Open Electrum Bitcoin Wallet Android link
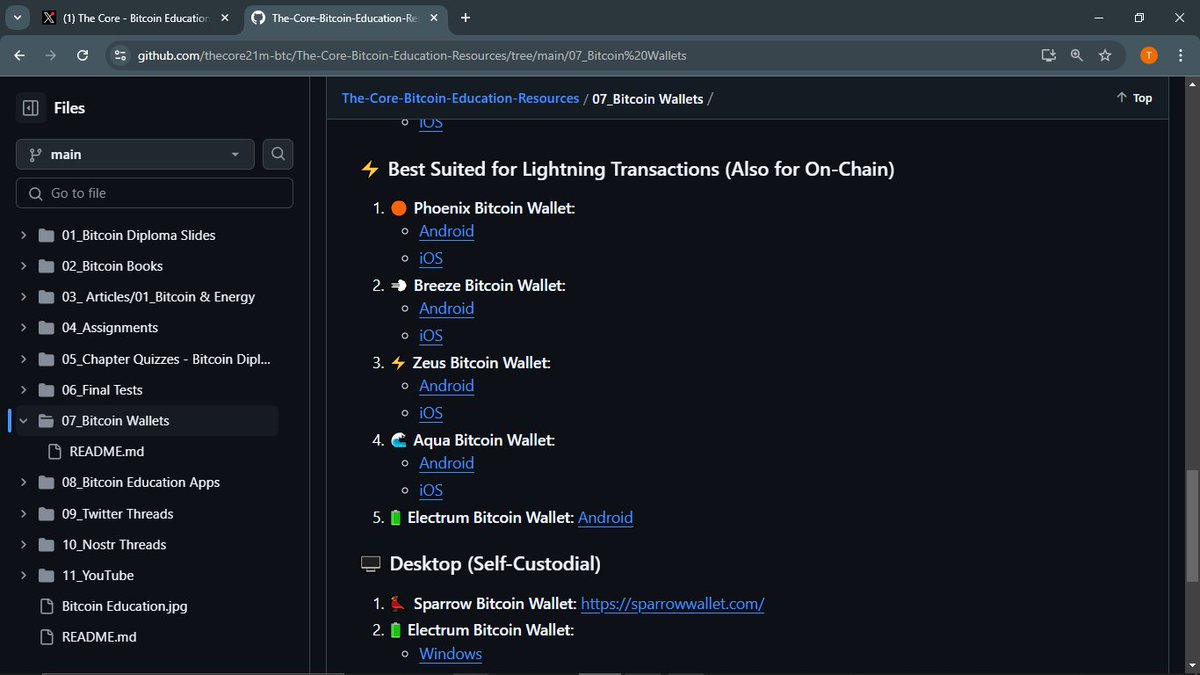The height and width of the screenshot is (675, 1200). coord(605,518)
